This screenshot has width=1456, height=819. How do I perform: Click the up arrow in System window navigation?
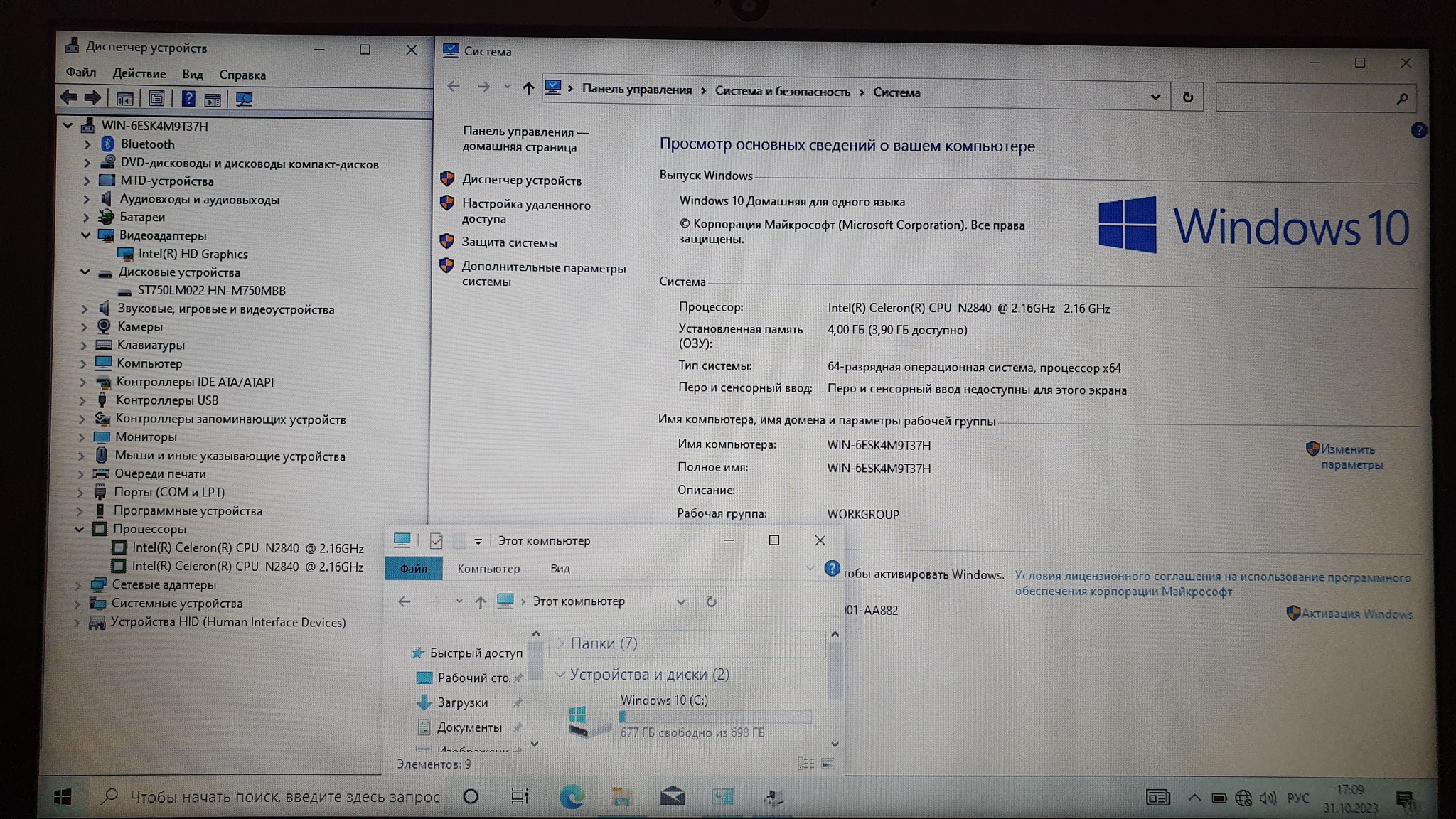point(528,88)
